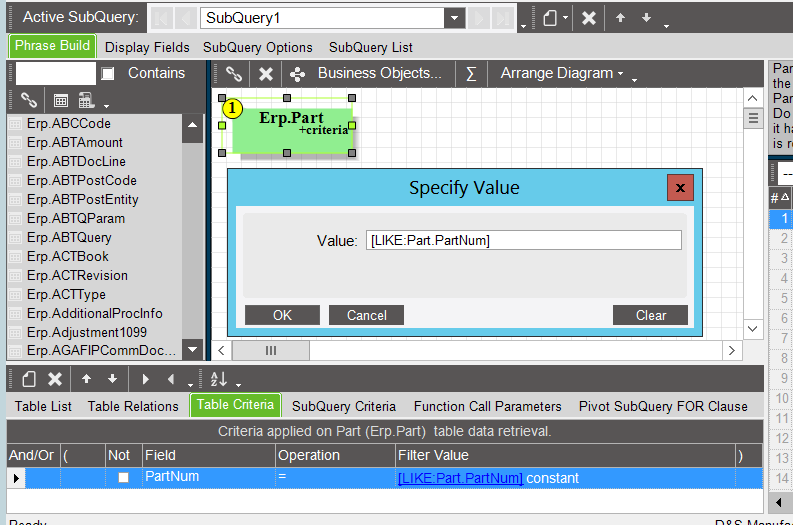
Task: Click the Business Objects... button
Action: (x=379, y=73)
